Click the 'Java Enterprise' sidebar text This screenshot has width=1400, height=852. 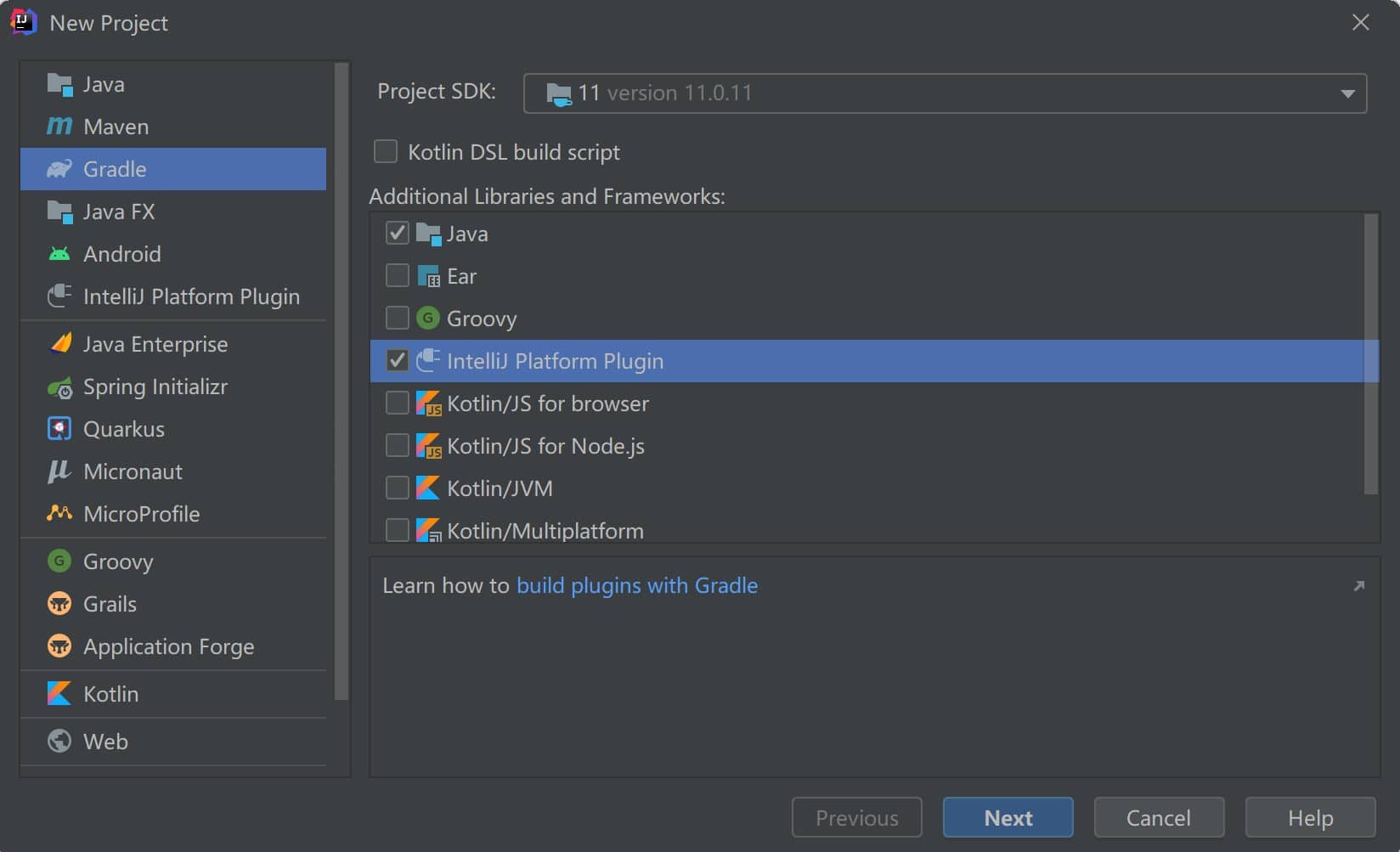(x=155, y=344)
